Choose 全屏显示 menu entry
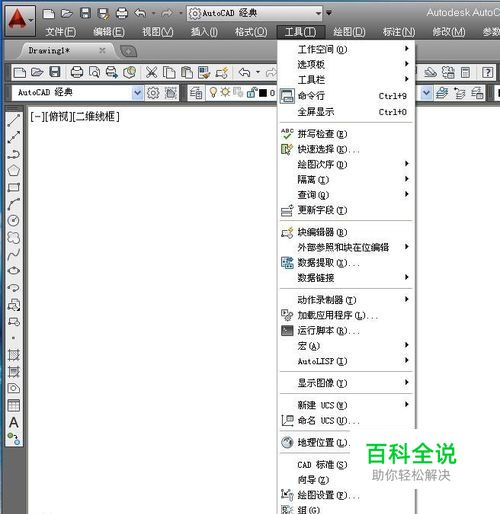Viewport: 500px width, 514px height. pos(346,112)
